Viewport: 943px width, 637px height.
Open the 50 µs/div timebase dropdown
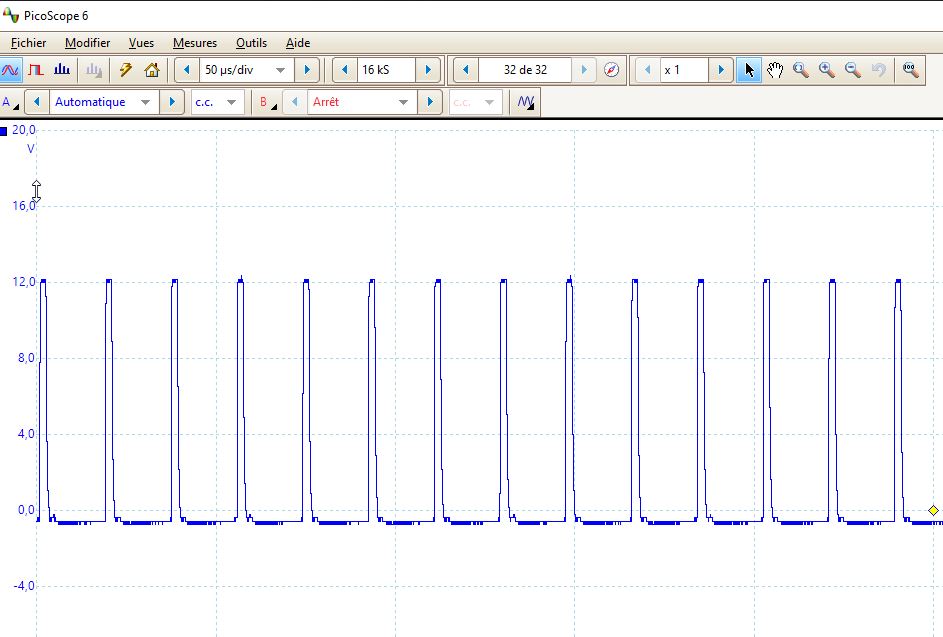tap(247, 70)
